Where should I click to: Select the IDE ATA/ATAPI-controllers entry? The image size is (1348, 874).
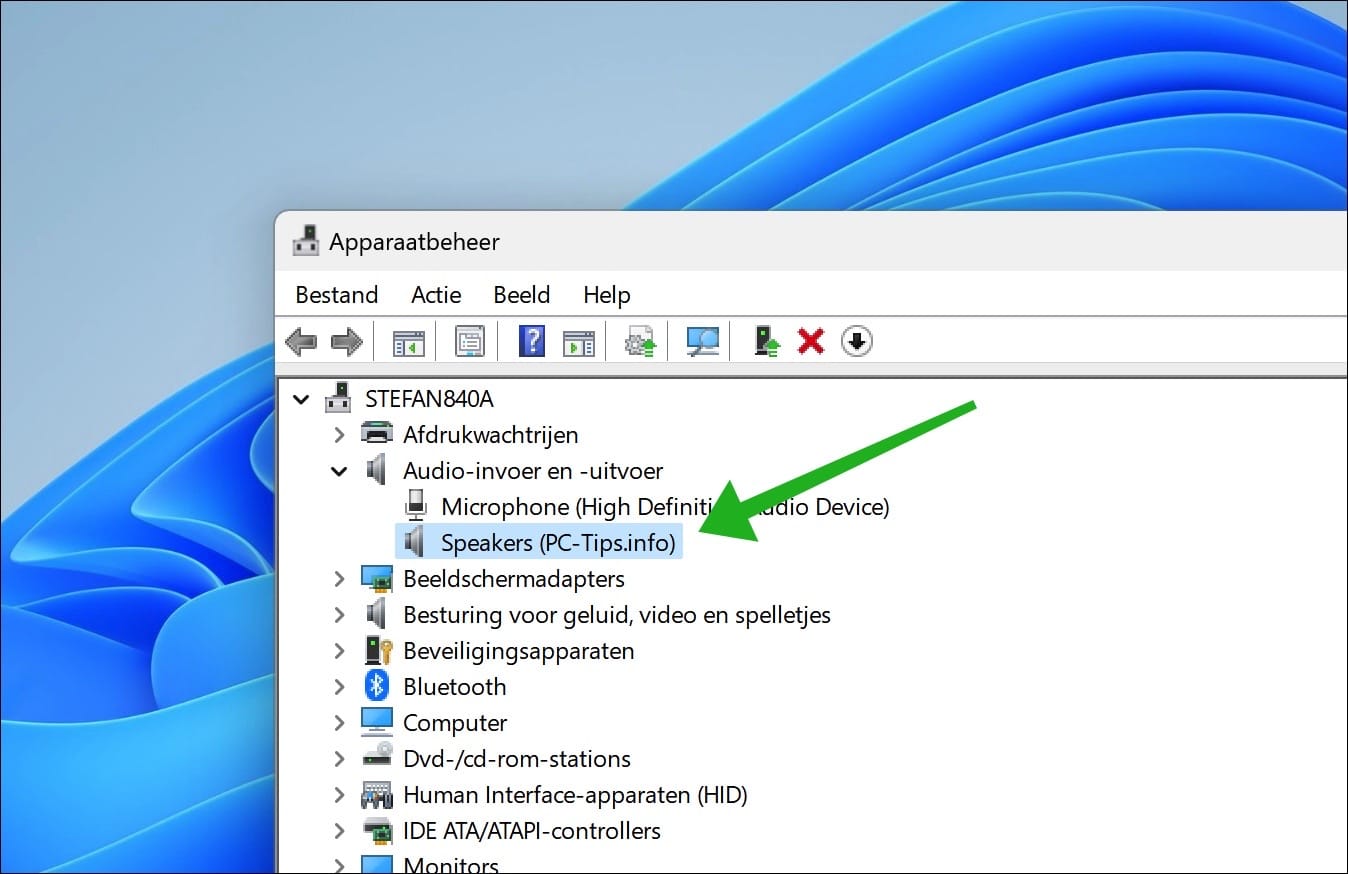(x=531, y=830)
